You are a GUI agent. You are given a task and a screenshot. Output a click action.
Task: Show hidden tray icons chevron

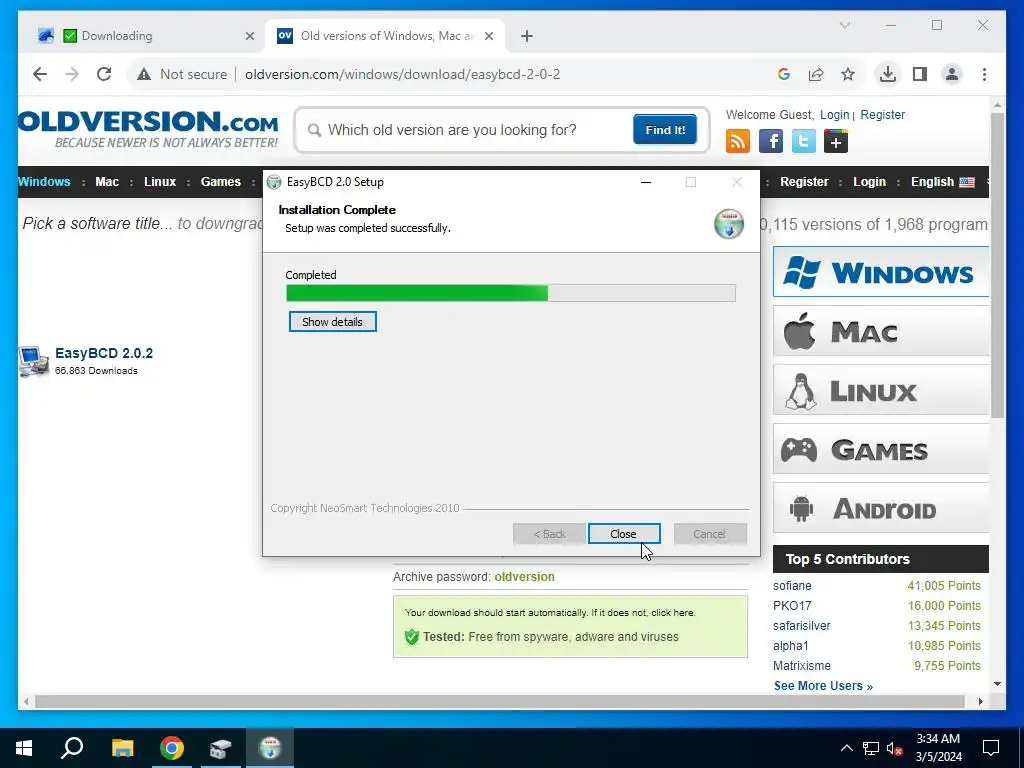(x=846, y=748)
